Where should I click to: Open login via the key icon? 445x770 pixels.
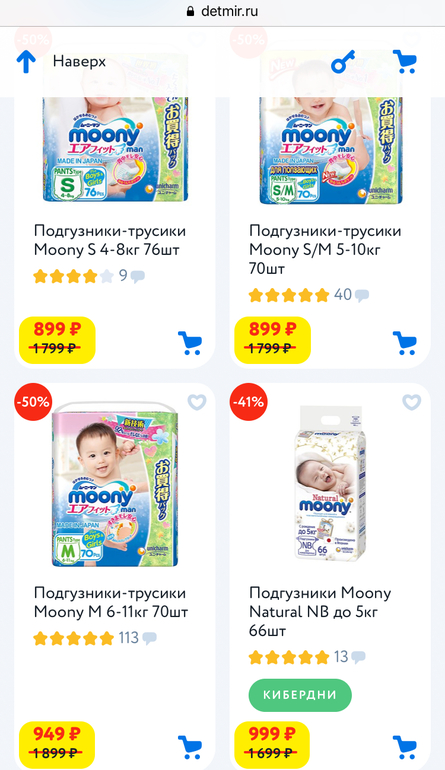[x=343, y=62]
